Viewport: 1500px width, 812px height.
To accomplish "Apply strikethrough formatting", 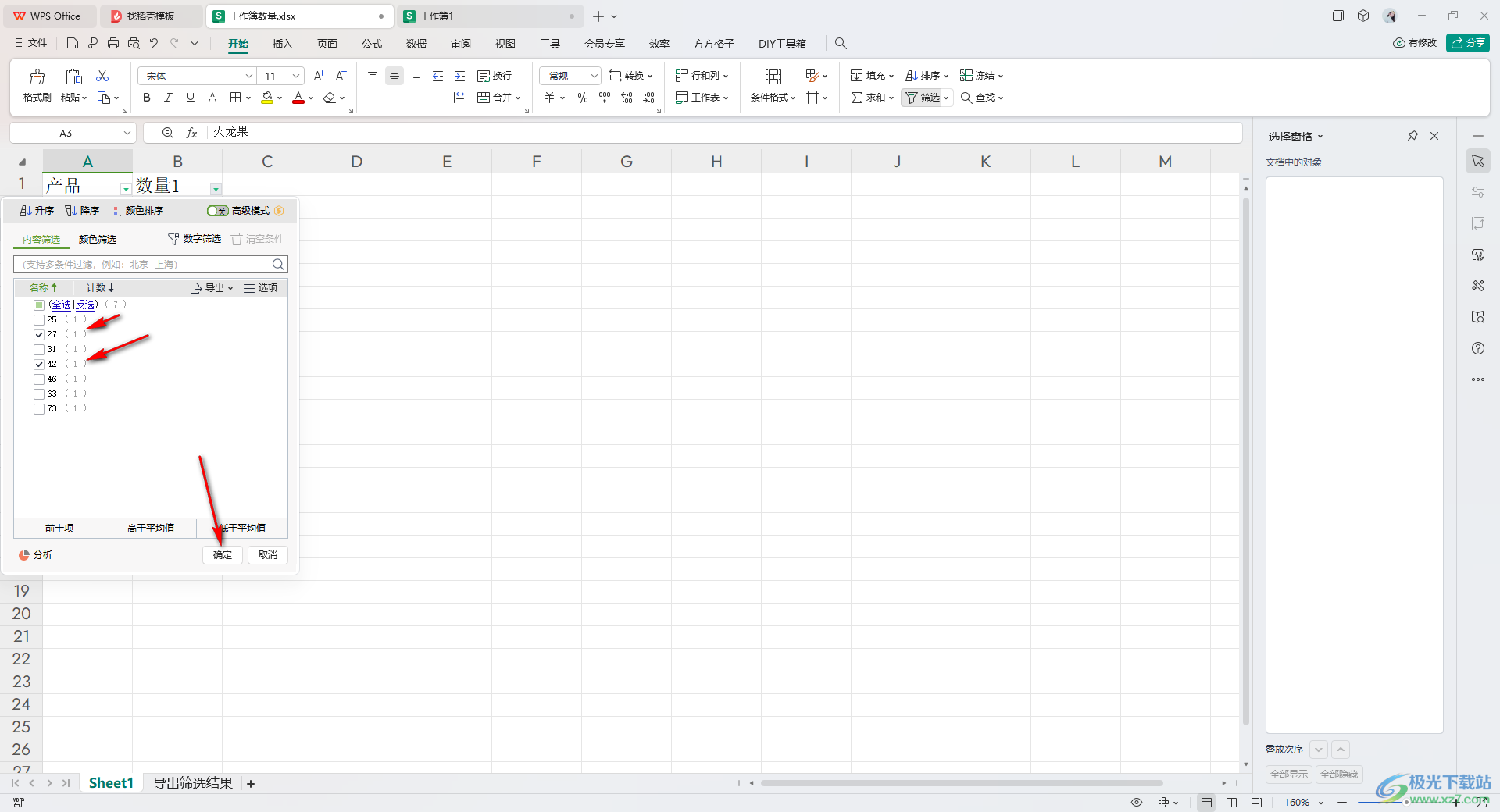I will pos(212,98).
